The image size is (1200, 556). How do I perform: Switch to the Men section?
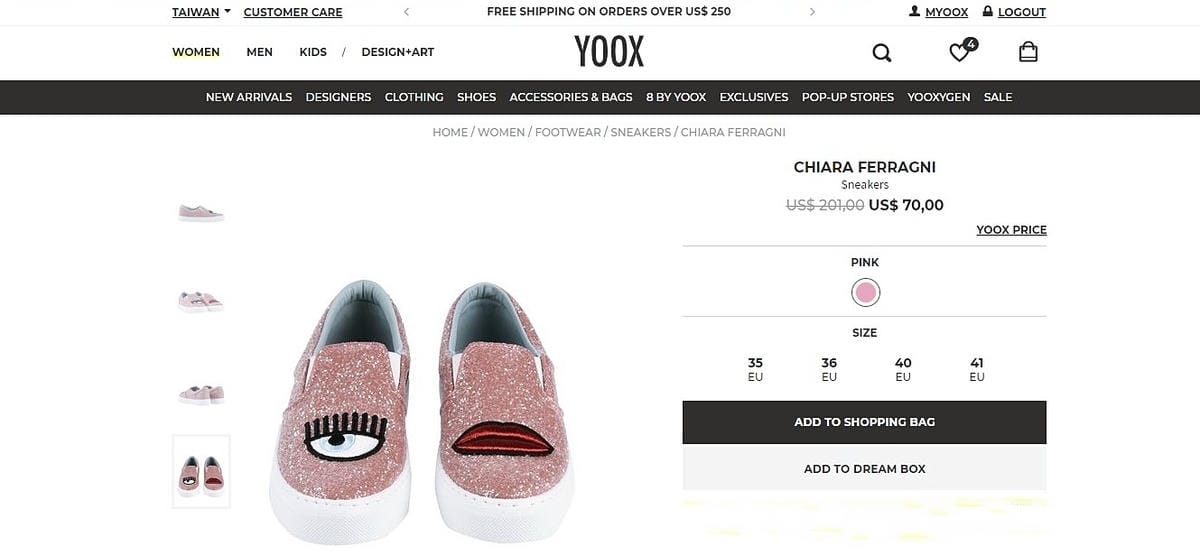259,52
